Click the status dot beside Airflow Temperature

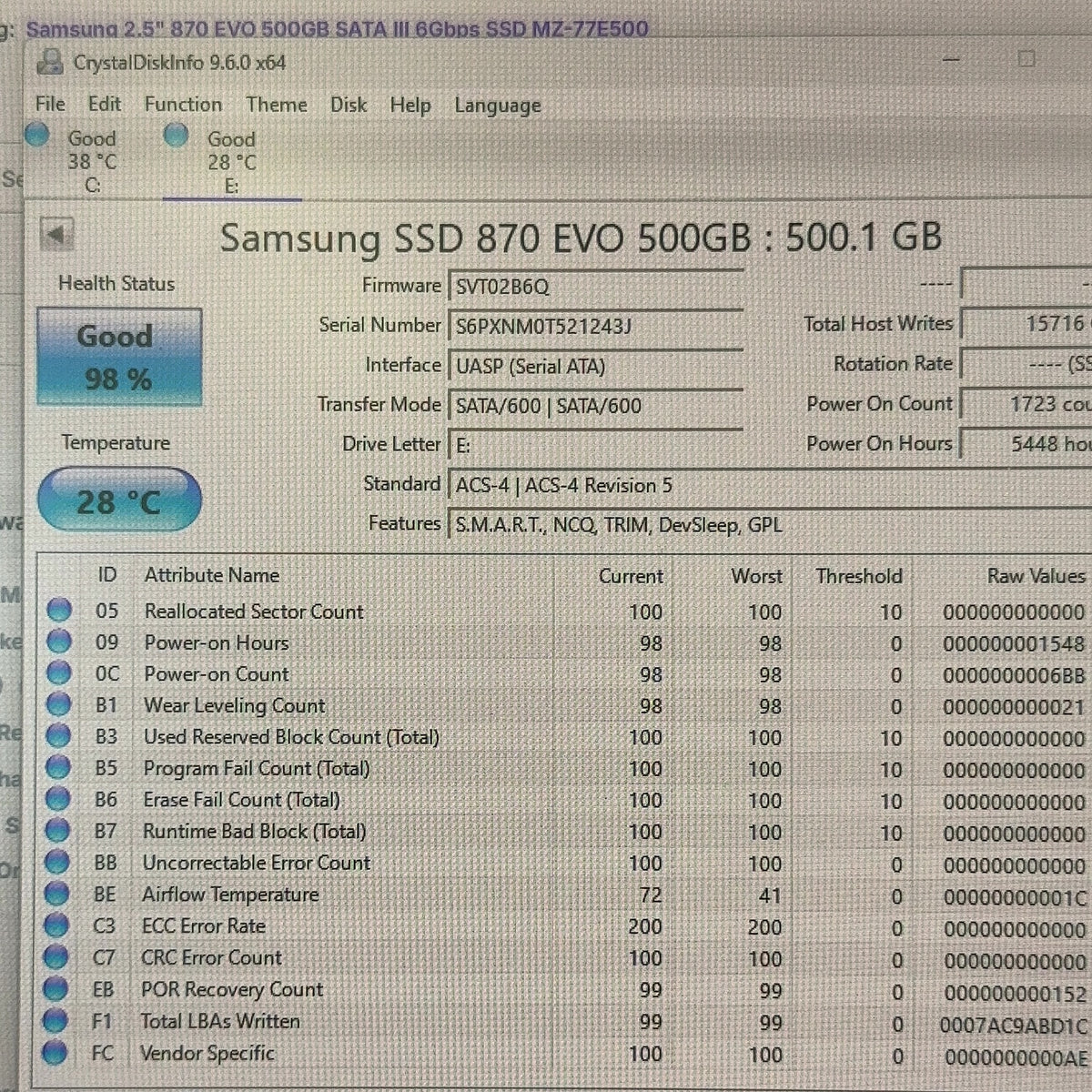coord(56,895)
